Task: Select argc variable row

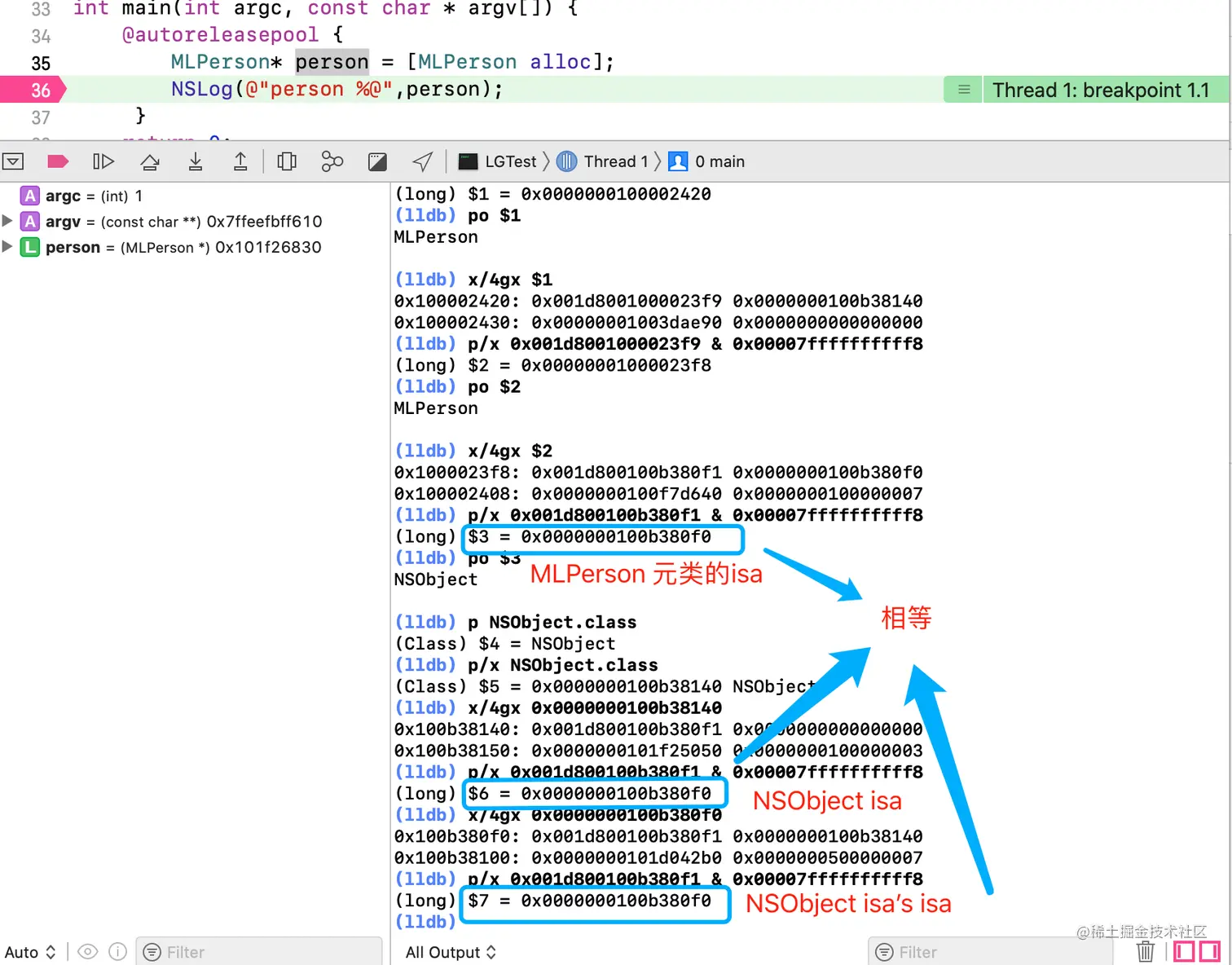Action: tap(196, 196)
